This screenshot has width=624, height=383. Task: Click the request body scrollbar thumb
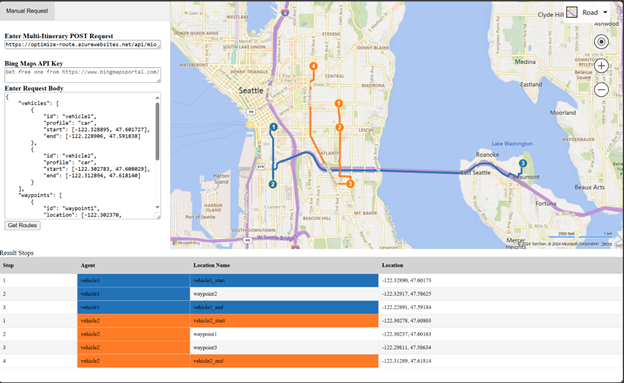[157, 131]
